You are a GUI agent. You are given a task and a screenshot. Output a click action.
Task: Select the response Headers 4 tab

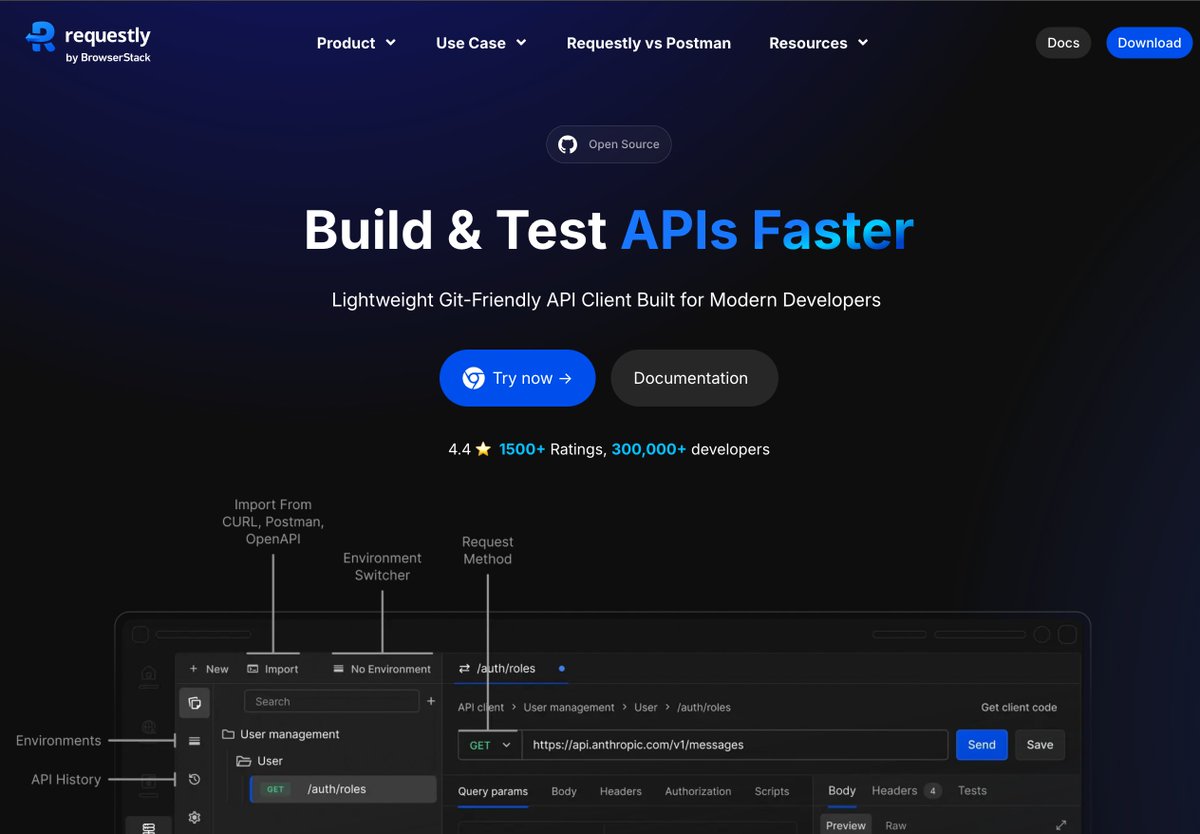click(x=906, y=791)
